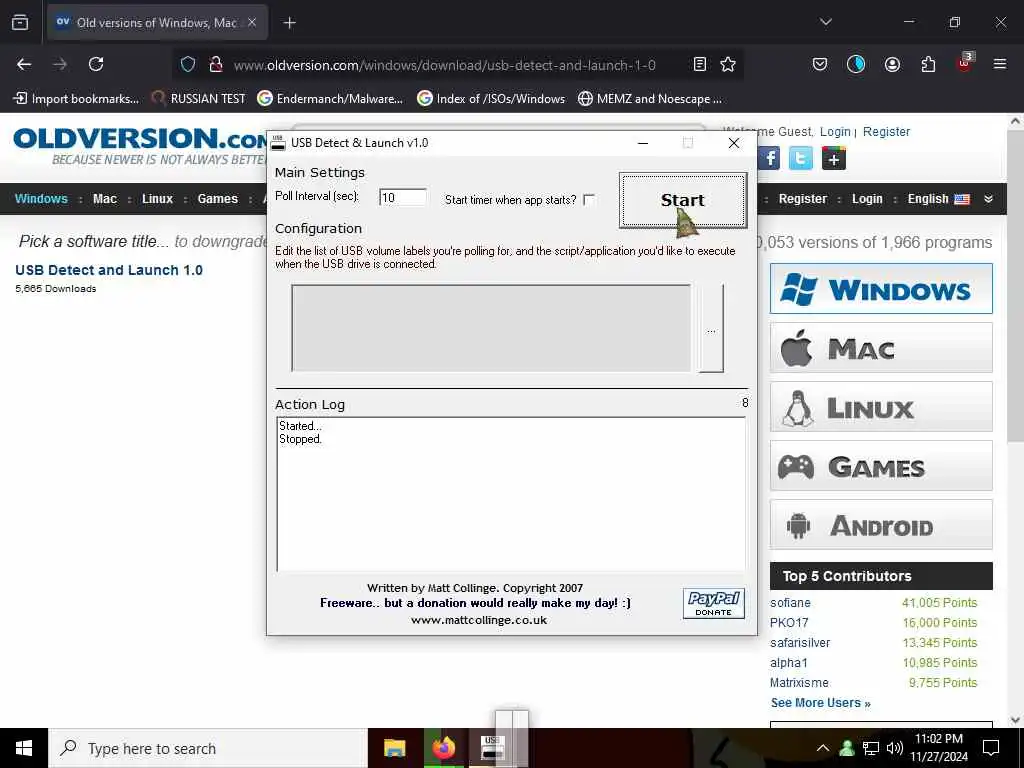
Task: Click Register in the dark navigation bar
Action: coord(803,199)
